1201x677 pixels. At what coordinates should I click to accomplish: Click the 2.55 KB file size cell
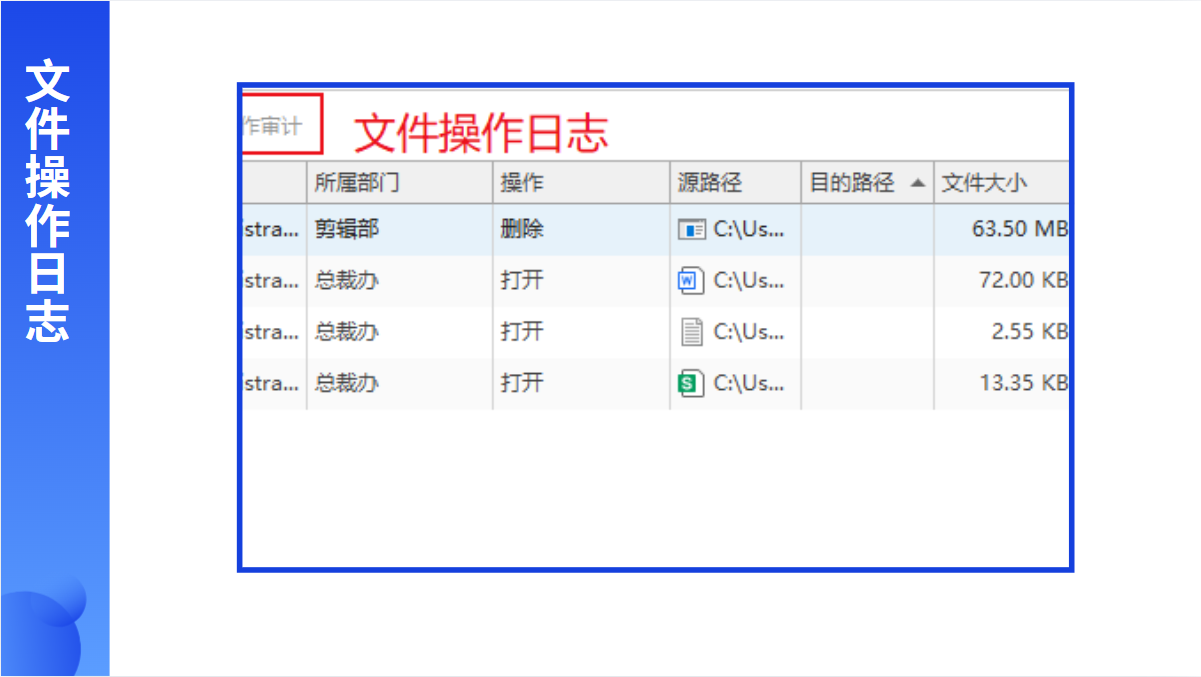tap(1028, 332)
